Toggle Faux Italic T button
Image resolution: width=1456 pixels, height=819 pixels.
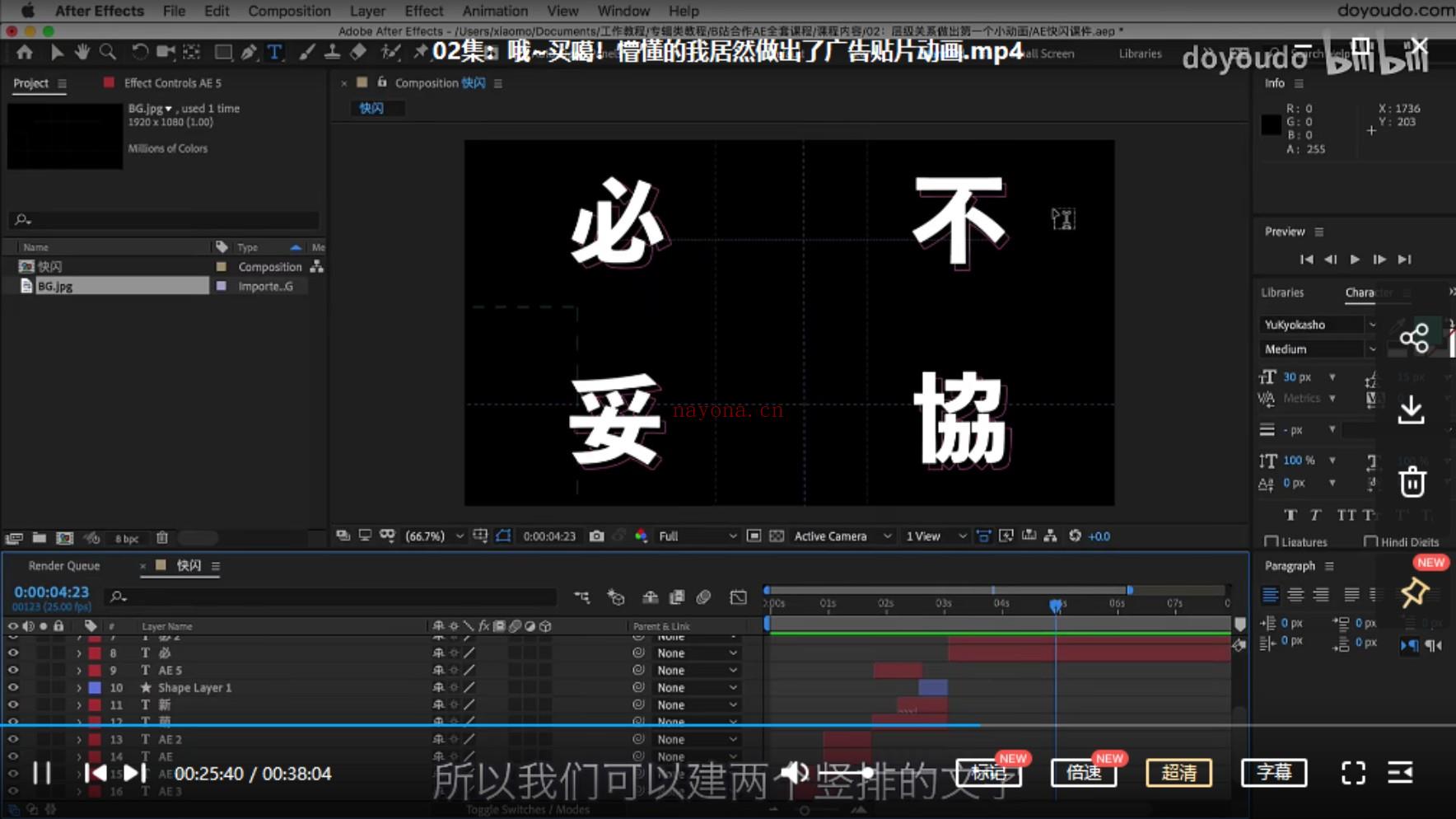click(x=1315, y=515)
